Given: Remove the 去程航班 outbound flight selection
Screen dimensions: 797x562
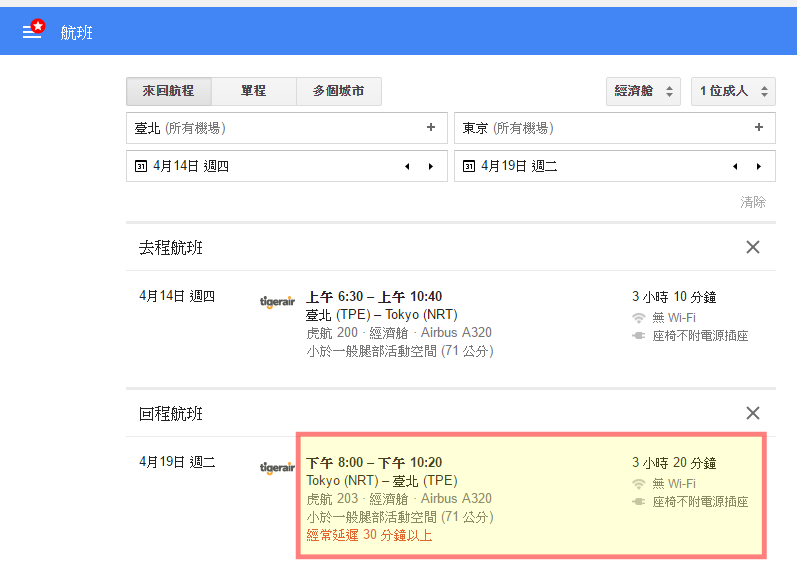Looking at the screenshot, I should pos(753,247).
